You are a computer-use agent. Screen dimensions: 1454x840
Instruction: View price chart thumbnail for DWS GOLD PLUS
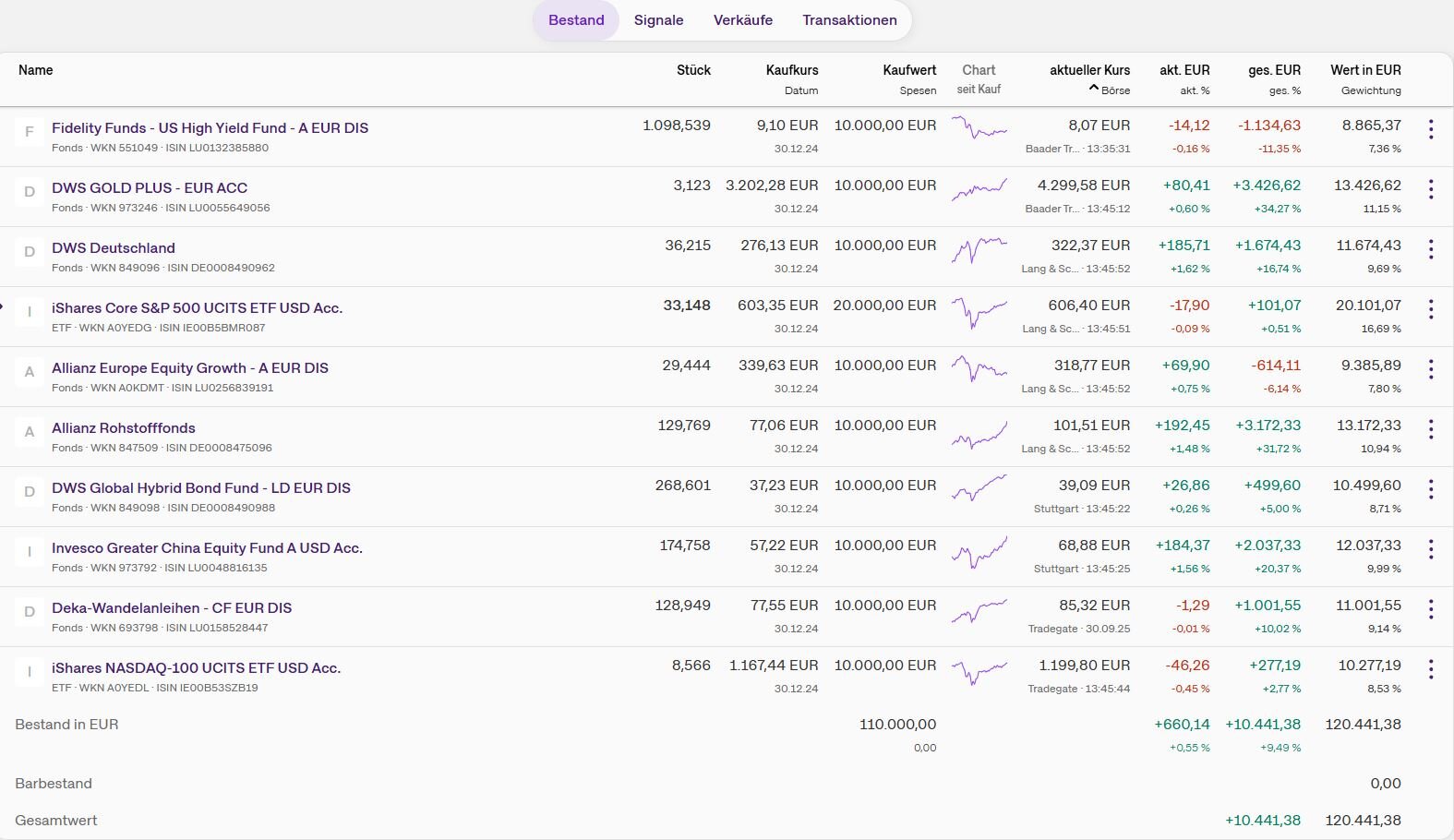[x=979, y=190]
